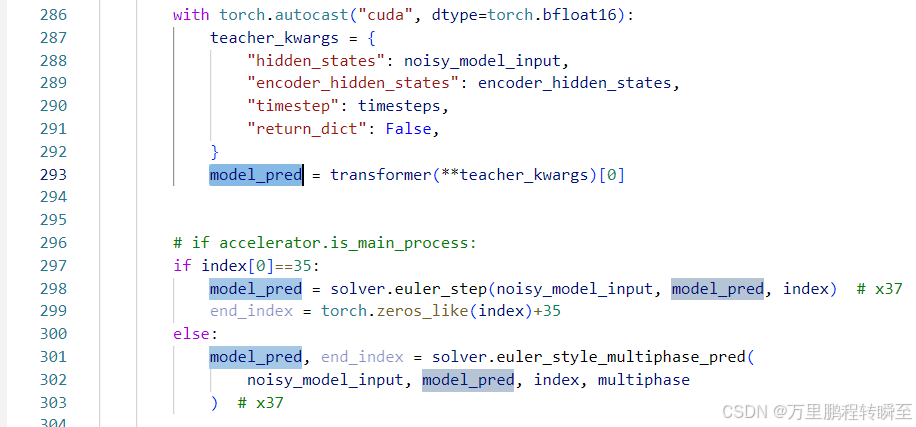The width and height of the screenshot is (916, 427).
Task: Click 'noisy_model_input' value on line 288
Action: 483,61
